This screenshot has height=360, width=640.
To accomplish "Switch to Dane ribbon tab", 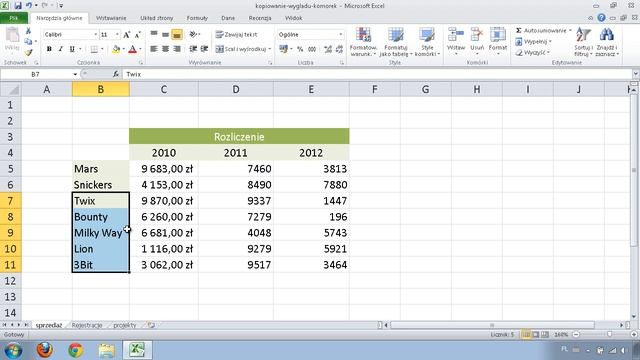I will point(228,18).
